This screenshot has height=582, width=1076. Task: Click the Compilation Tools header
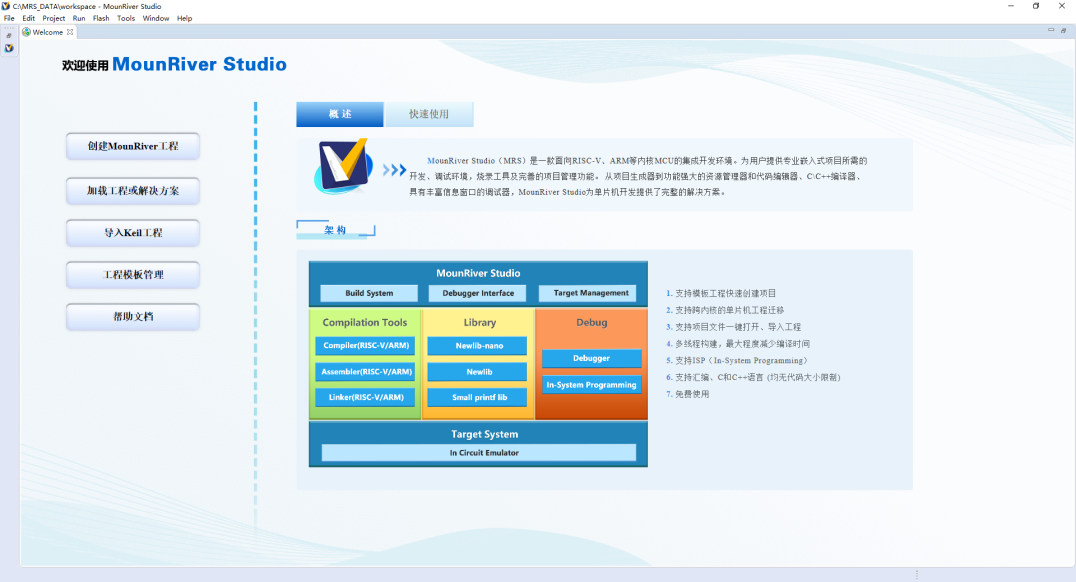[x=364, y=323]
